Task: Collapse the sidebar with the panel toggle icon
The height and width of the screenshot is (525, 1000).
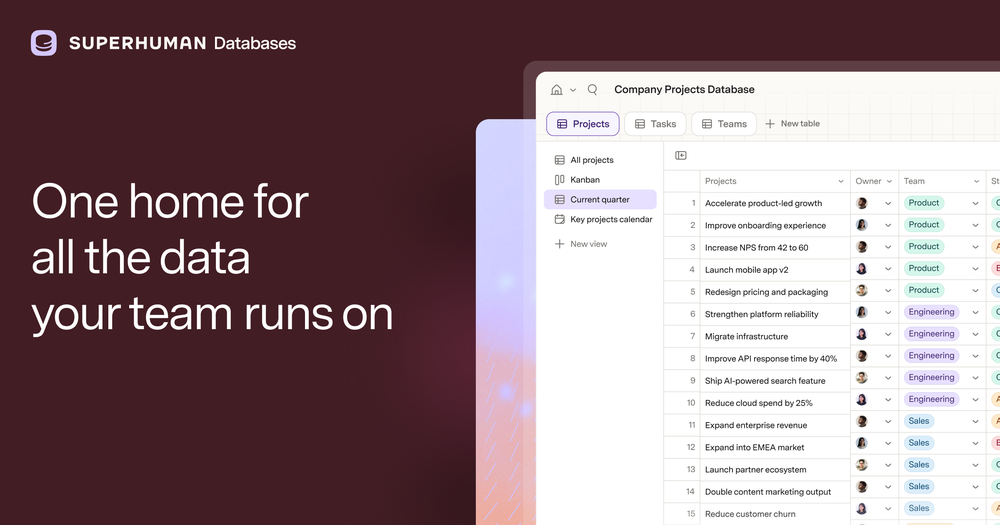Action: coord(680,156)
